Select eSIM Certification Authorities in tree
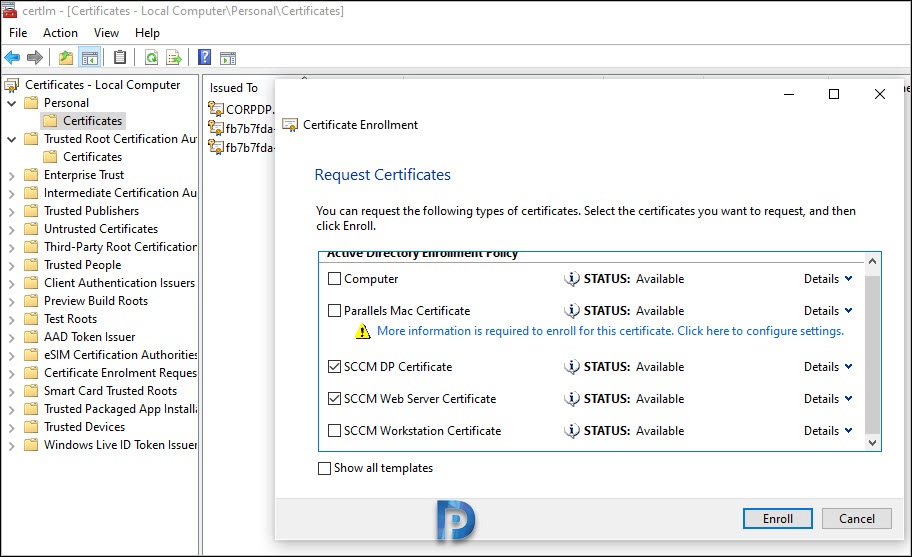Viewport: 912px width, 557px height. (120, 355)
